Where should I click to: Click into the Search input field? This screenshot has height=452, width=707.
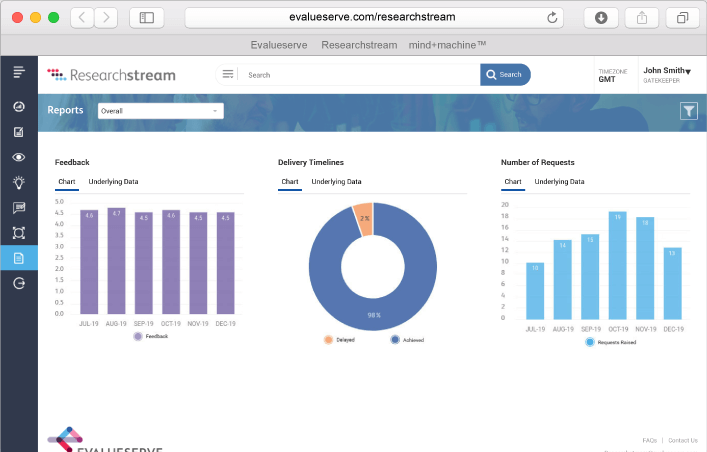358,75
